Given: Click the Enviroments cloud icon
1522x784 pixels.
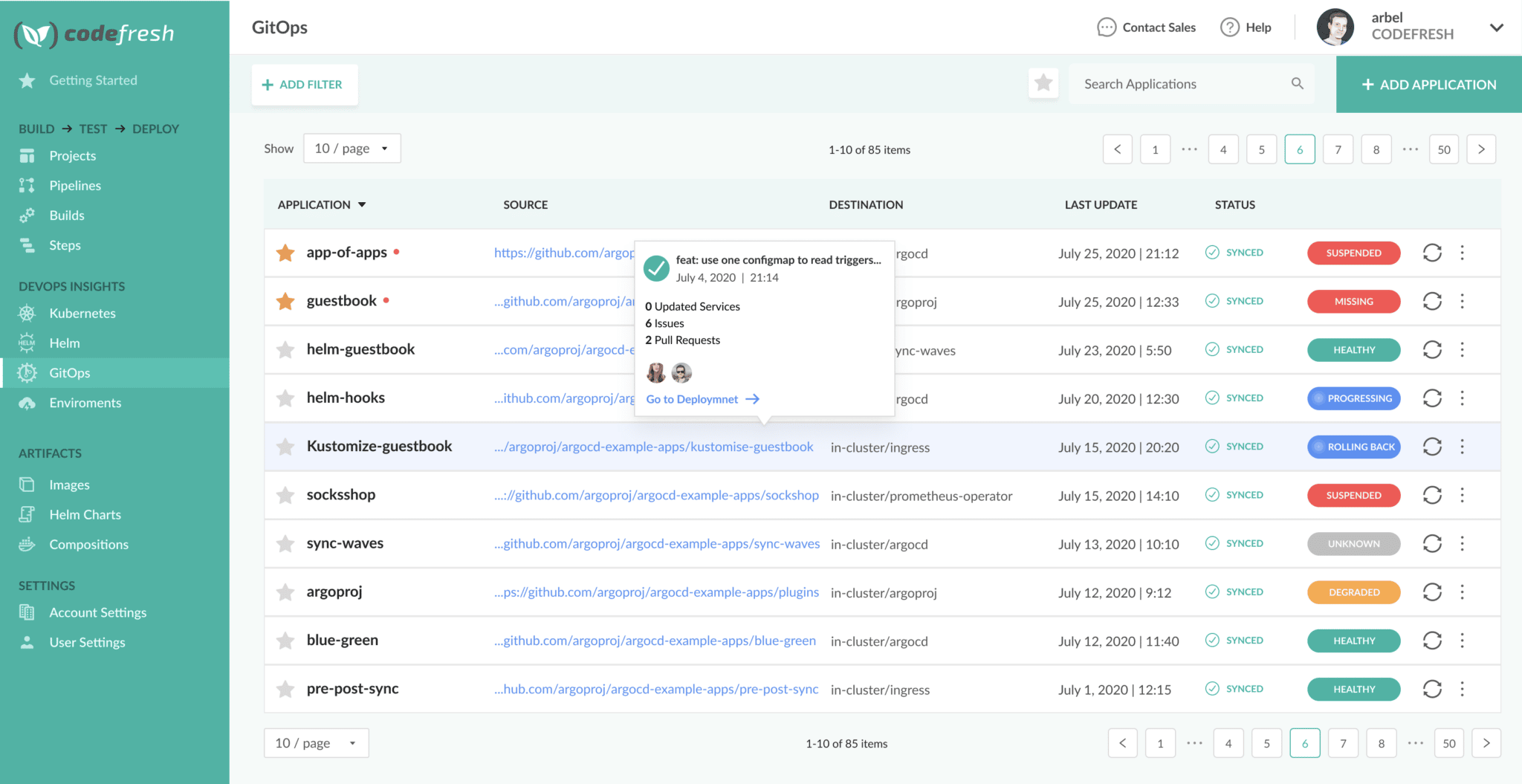Looking at the screenshot, I should point(27,403).
